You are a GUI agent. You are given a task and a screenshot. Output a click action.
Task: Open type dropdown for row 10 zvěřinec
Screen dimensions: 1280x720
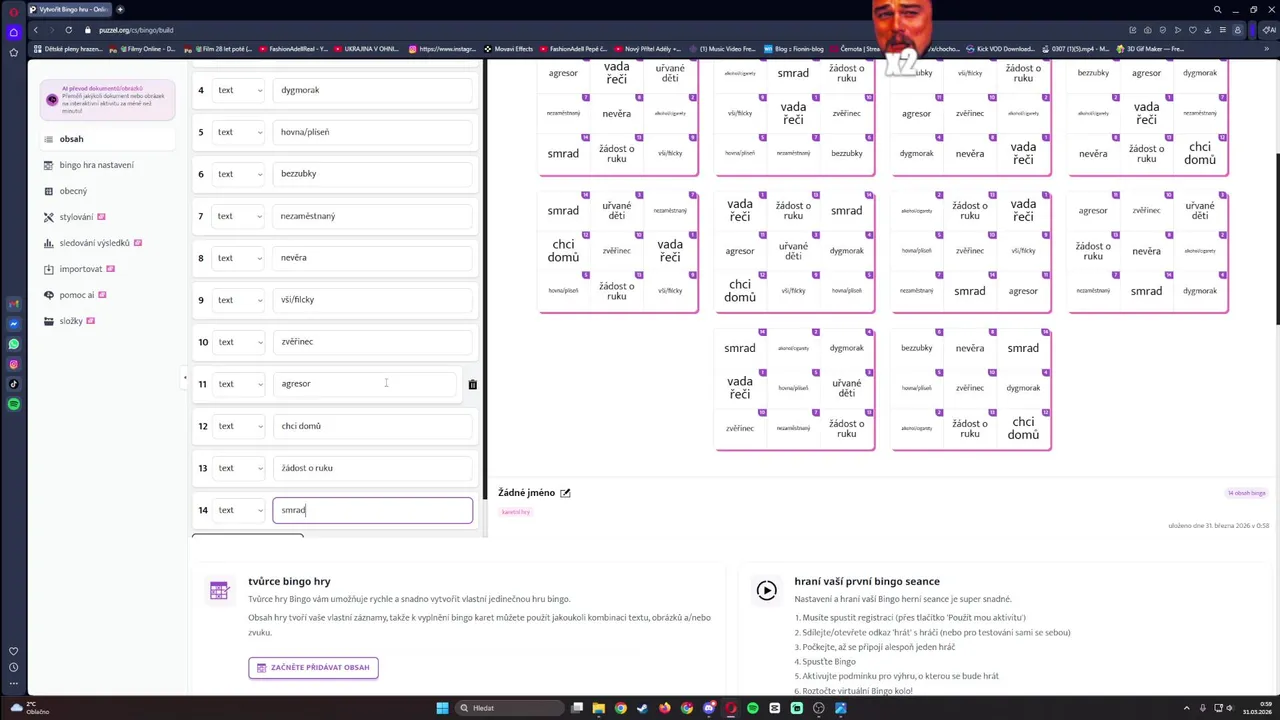pos(239,342)
